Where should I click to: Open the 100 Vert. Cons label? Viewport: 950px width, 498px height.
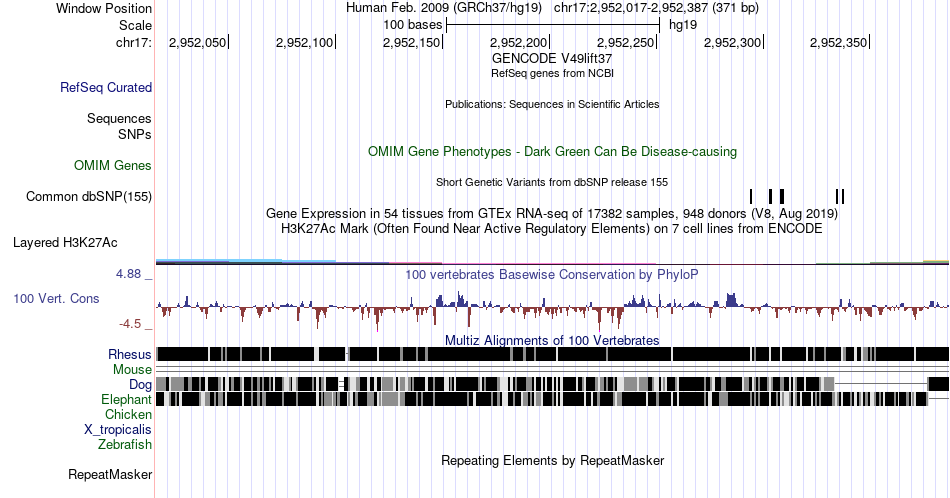coord(56,298)
